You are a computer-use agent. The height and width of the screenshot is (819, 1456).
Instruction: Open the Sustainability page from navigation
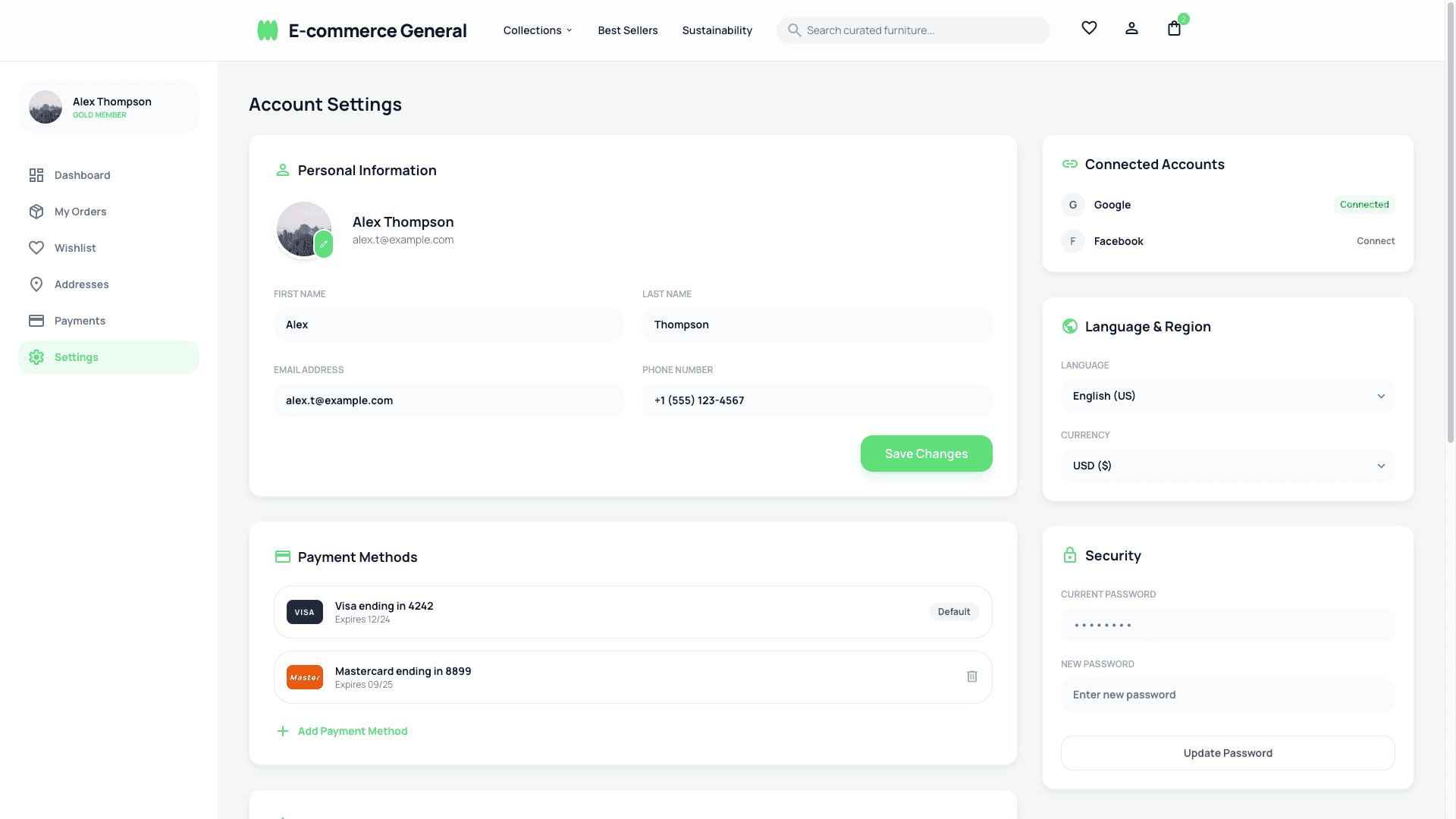pyautogui.click(x=717, y=30)
